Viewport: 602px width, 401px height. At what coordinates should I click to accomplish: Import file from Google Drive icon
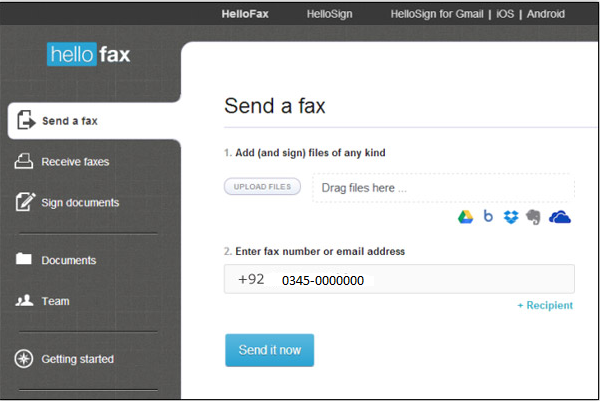click(x=465, y=217)
